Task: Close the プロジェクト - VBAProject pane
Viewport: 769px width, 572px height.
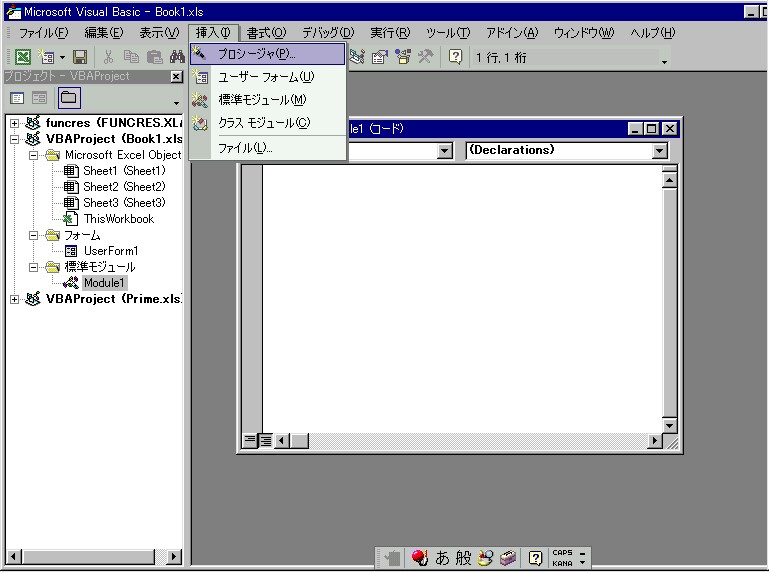Action: tap(177, 77)
